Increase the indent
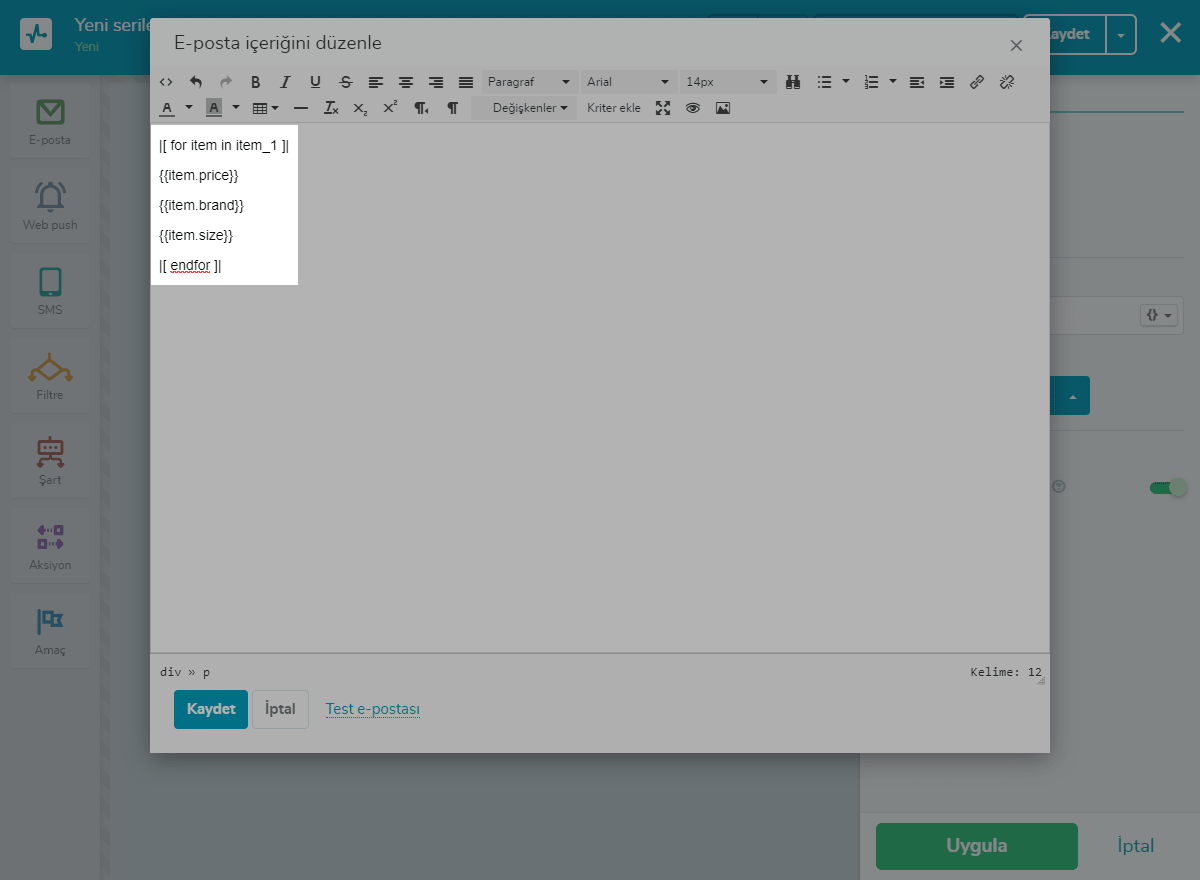This screenshot has height=880, width=1200. (947, 82)
